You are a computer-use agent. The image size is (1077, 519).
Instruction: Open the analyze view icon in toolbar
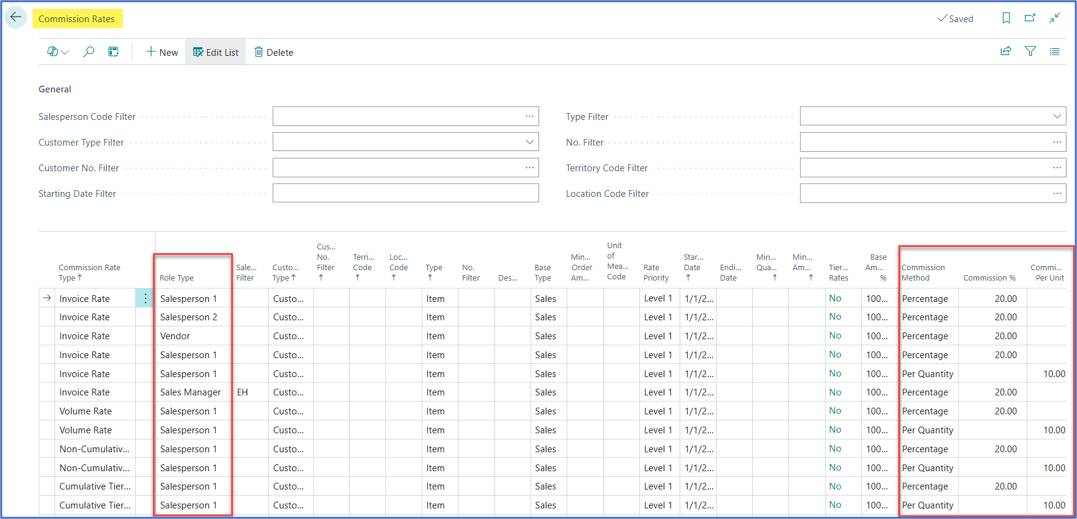point(113,52)
